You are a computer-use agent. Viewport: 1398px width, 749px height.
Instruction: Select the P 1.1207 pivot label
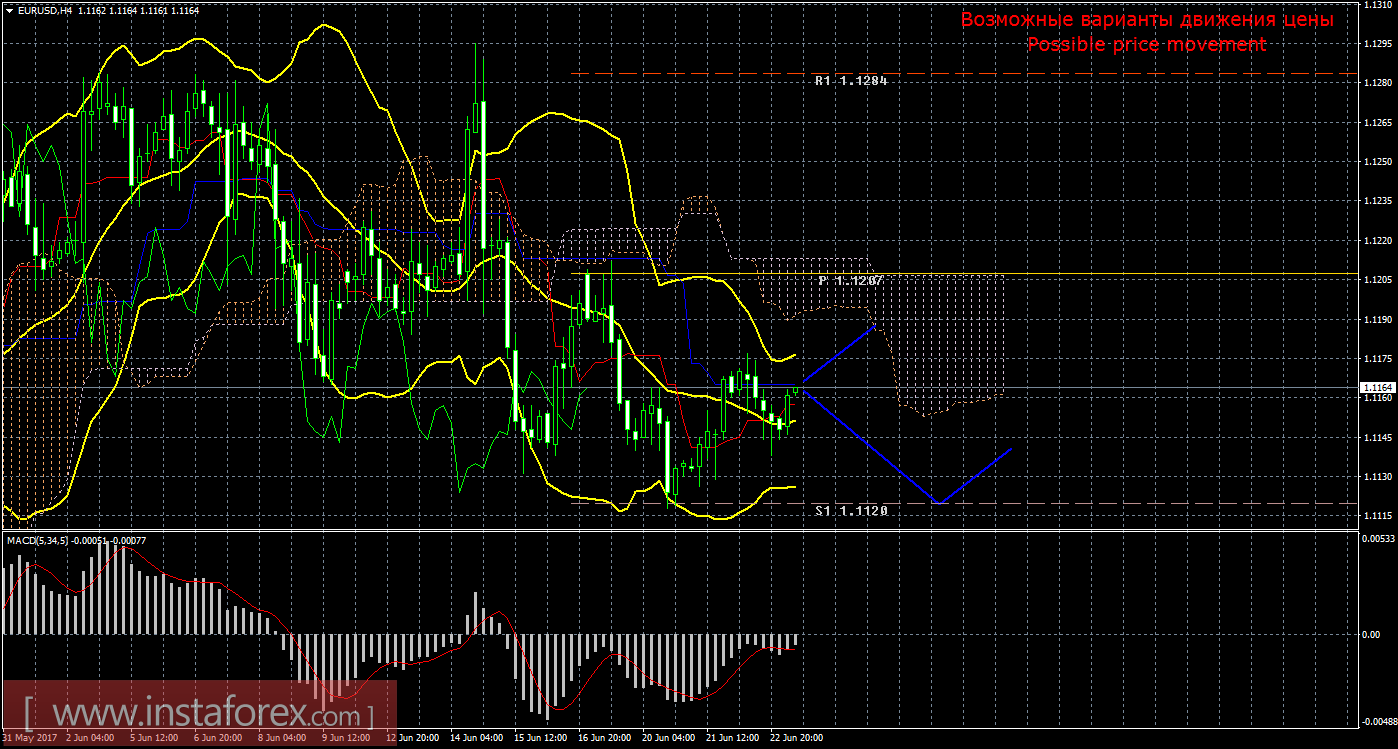coord(850,281)
